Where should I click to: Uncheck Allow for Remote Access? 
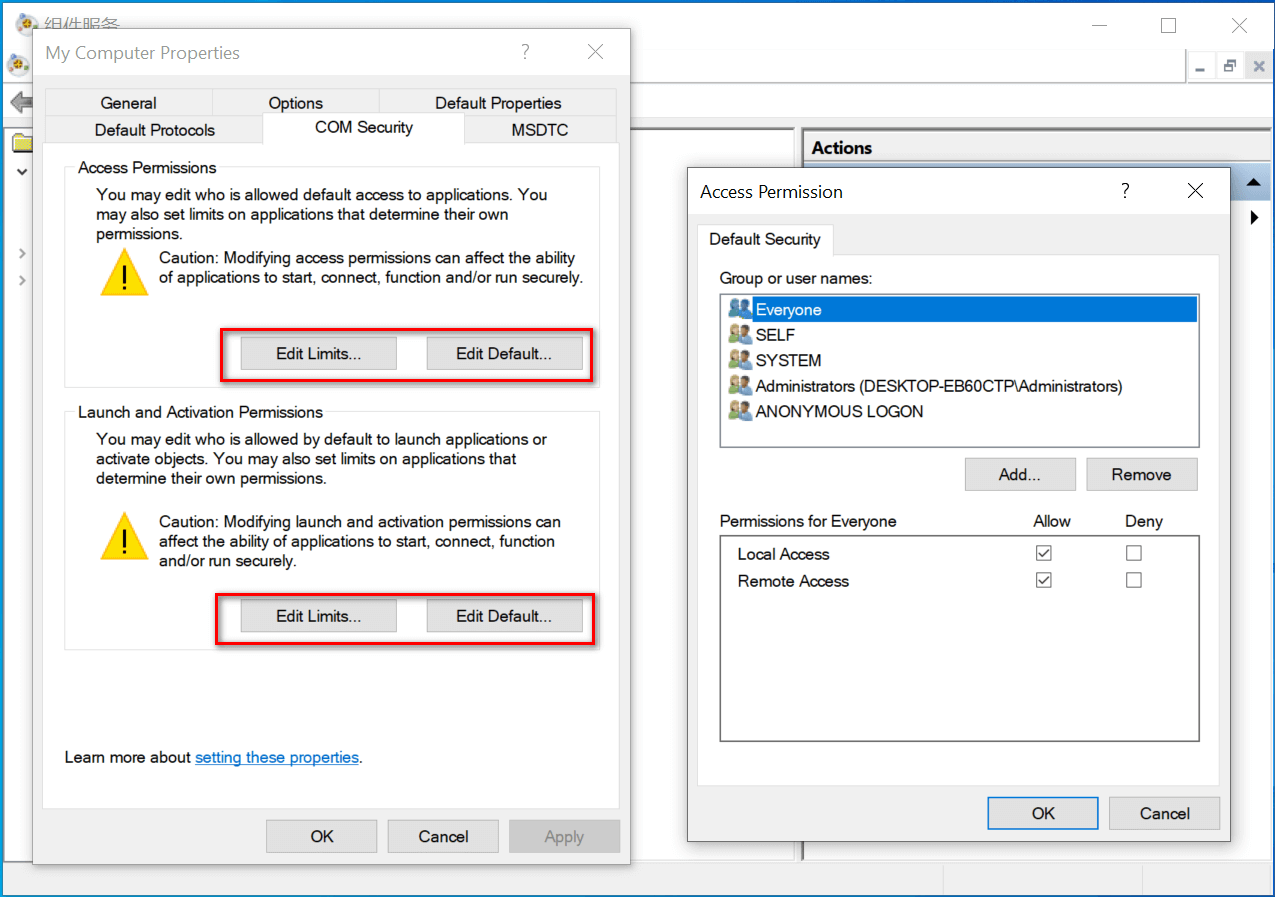coord(1044,580)
